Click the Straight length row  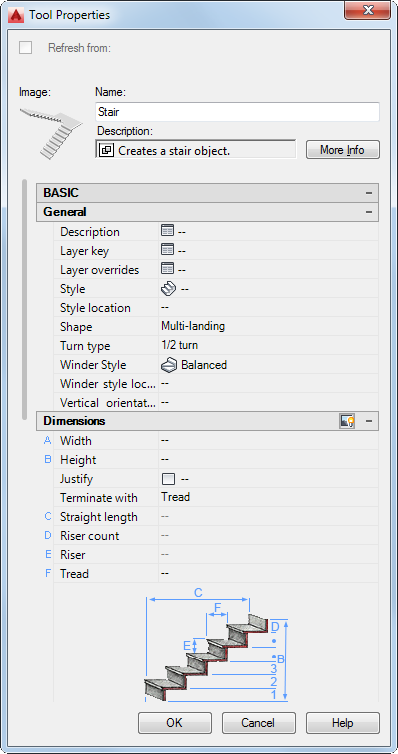pyautogui.click(x=216, y=517)
